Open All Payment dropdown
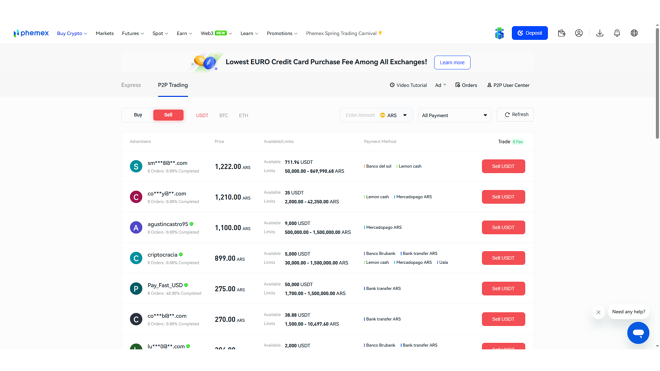The width and height of the screenshot is (660, 371). point(455,115)
